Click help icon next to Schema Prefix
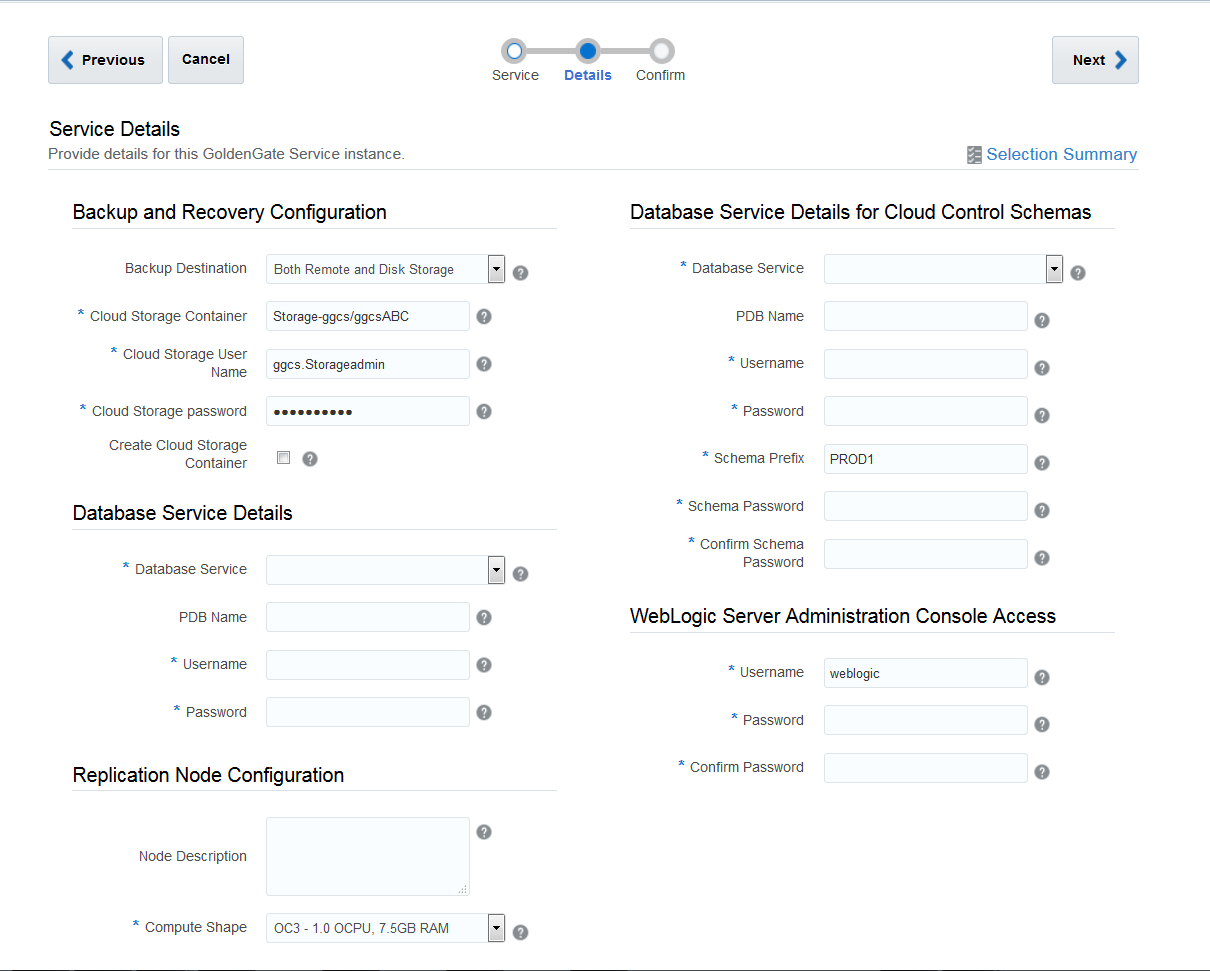This screenshot has height=971, width=1210. [x=1042, y=462]
